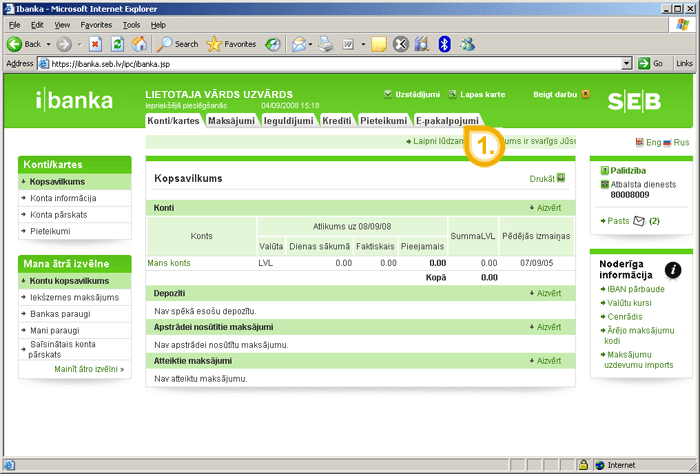Image resolution: width=700 pixels, height=474 pixels.
Task: Open the Valūtu kursi link
Action: click(x=629, y=303)
